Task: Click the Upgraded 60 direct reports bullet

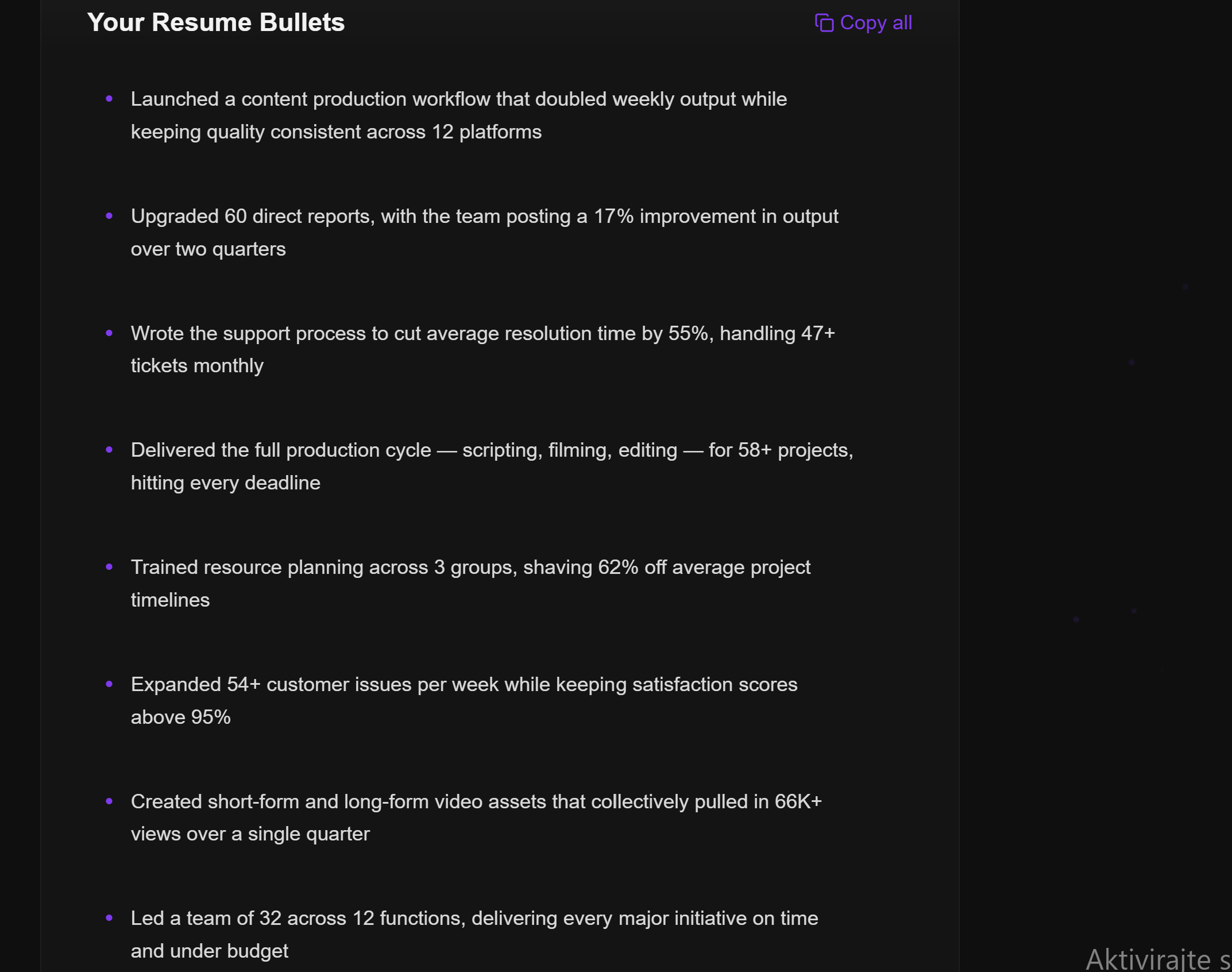Action: pos(484,232)
